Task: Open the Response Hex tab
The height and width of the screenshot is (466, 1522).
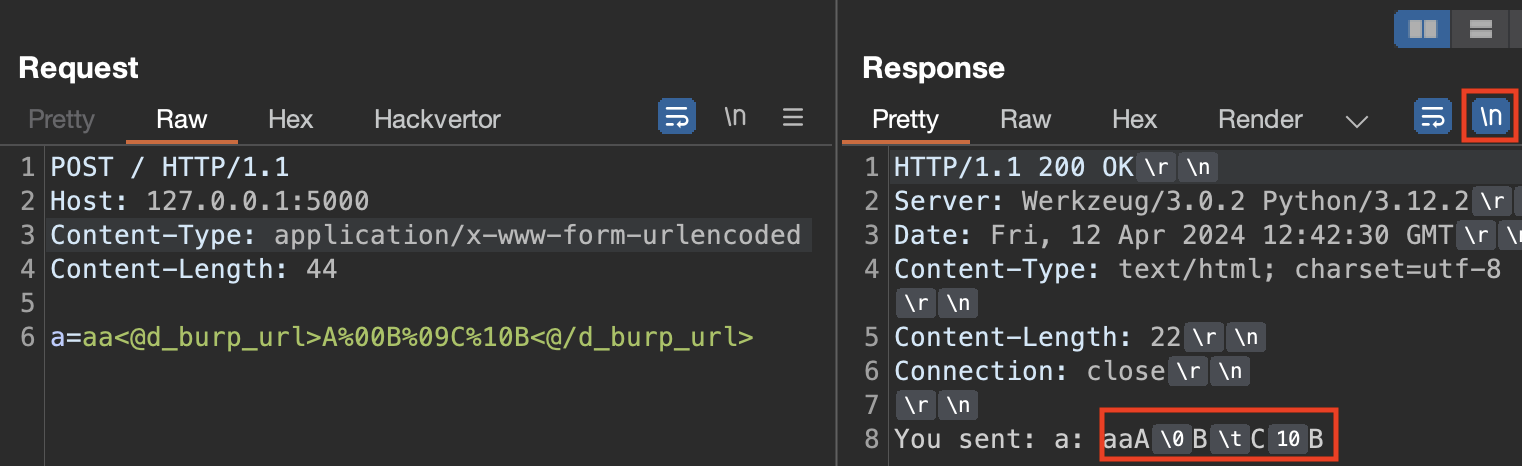Action: tap(1134, 120)
